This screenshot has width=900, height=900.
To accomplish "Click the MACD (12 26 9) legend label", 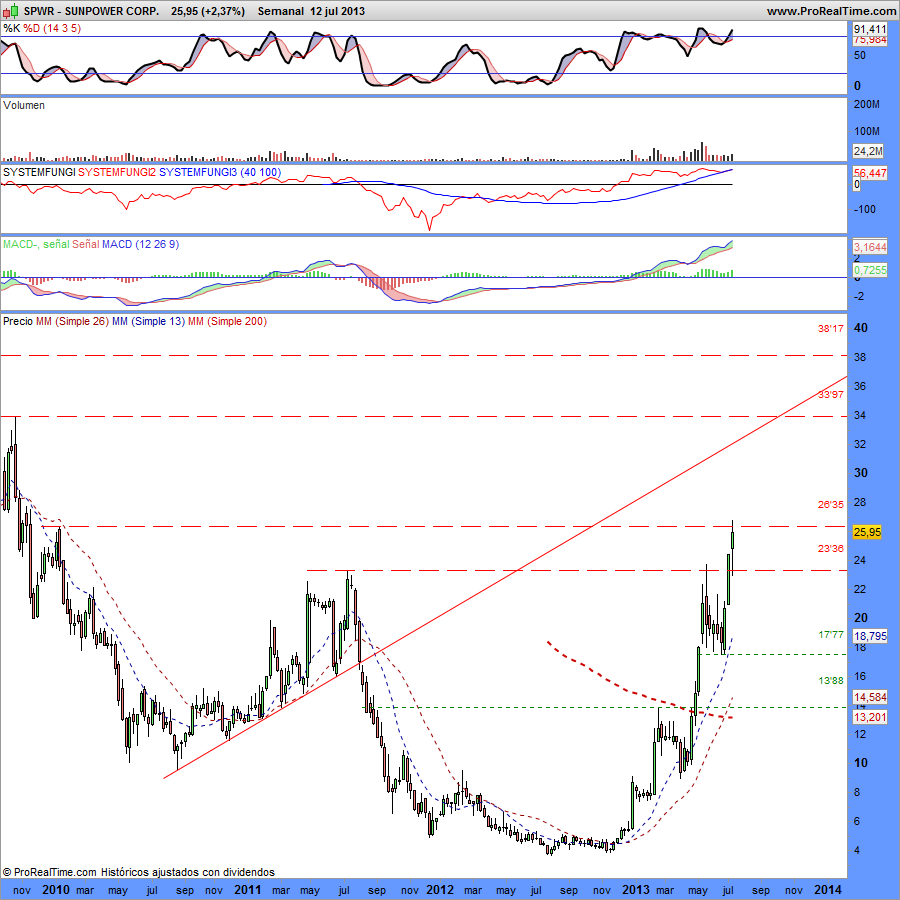I will [141, 245].
